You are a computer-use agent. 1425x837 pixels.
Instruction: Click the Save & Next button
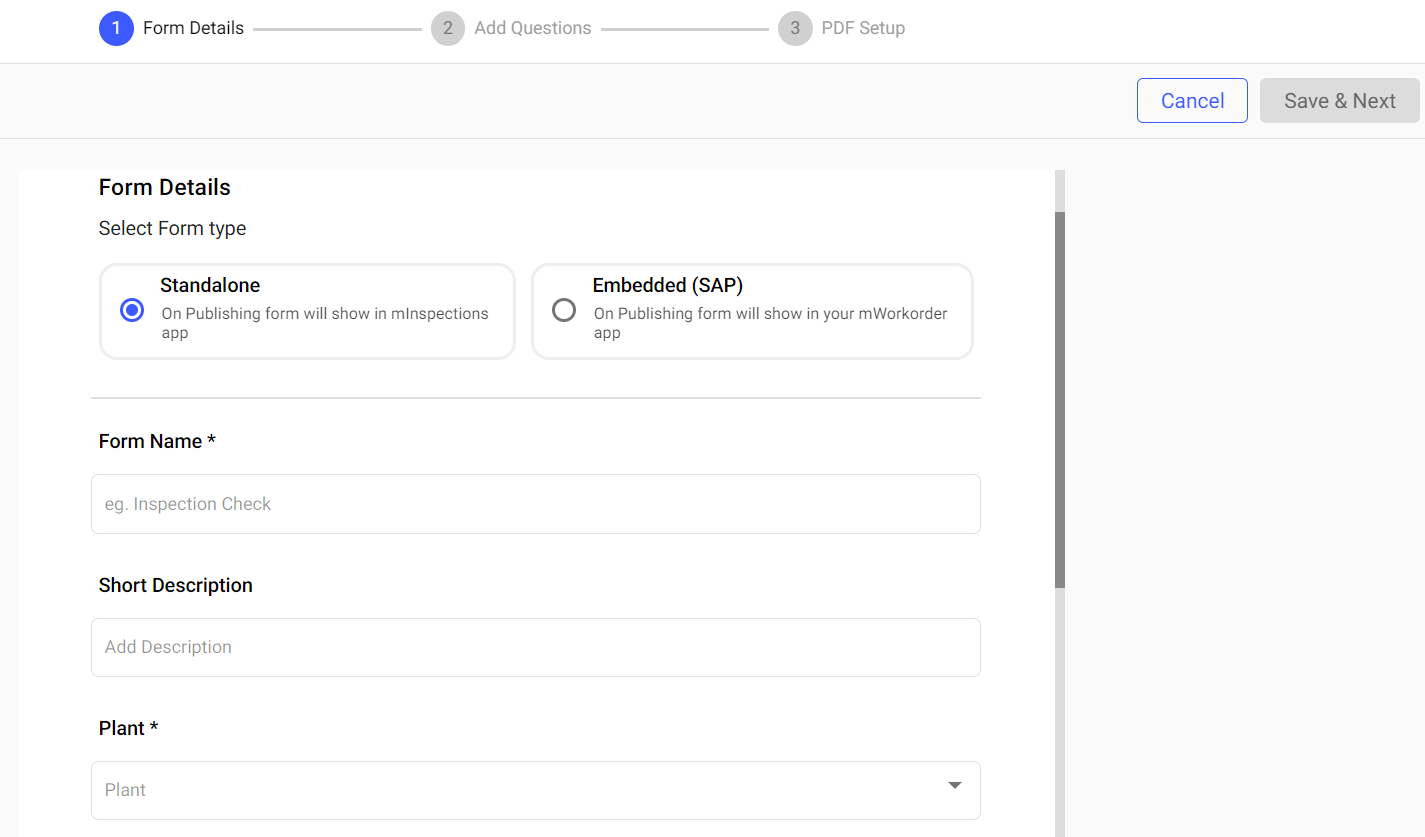click(1339, 101)
